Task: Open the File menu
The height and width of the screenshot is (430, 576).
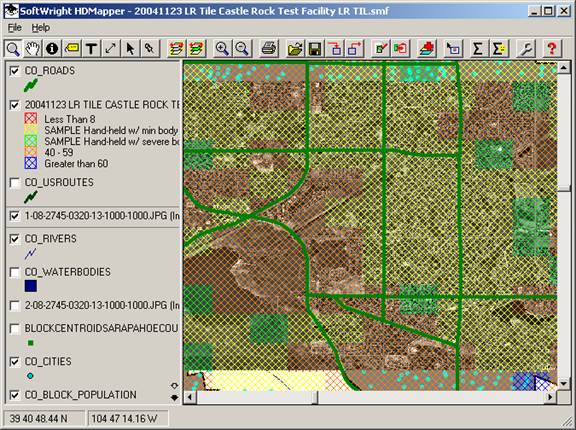Action: click(x=15, y=28)
